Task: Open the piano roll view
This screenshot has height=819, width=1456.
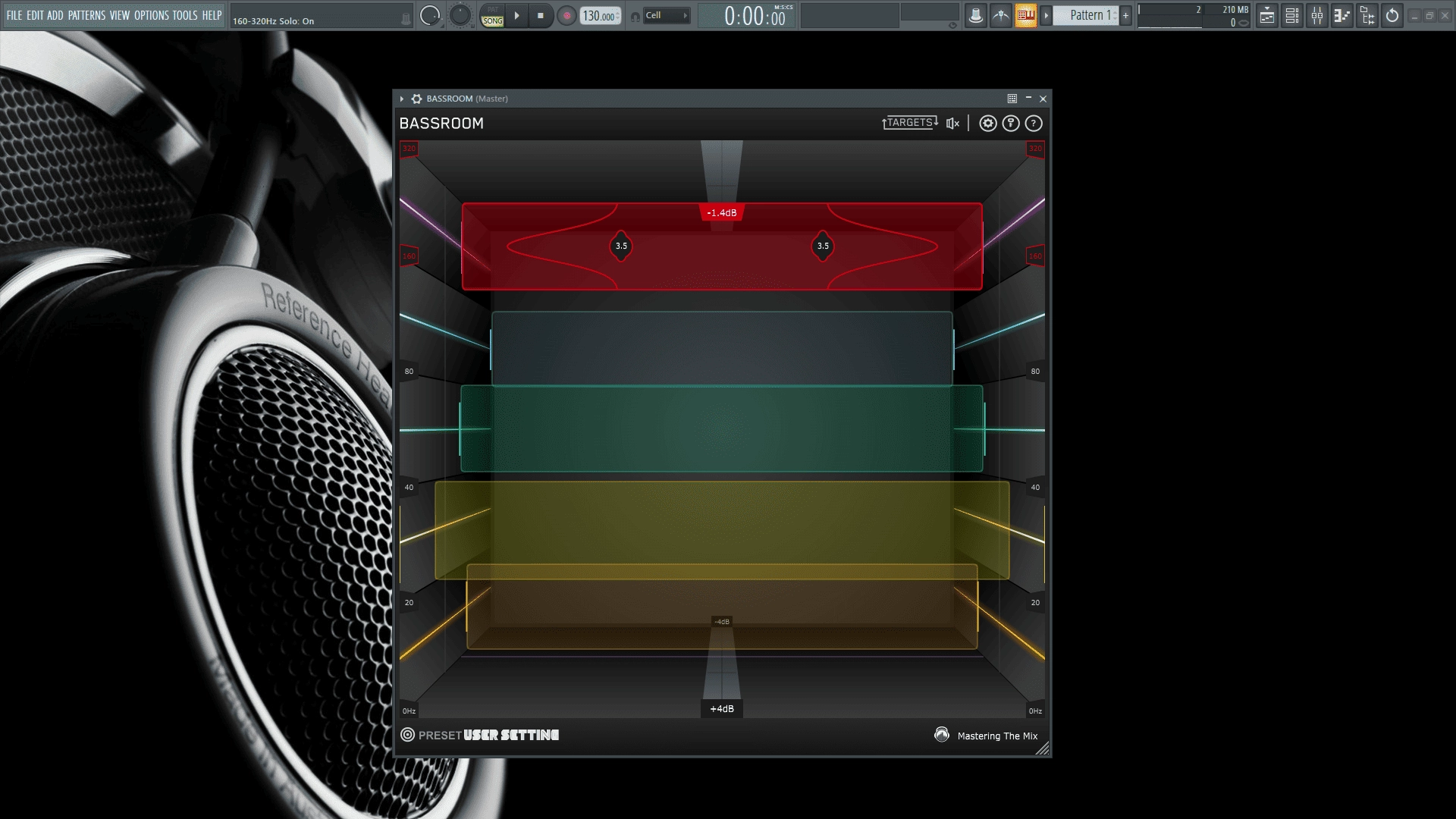Action: click(x=1342, y=15)
